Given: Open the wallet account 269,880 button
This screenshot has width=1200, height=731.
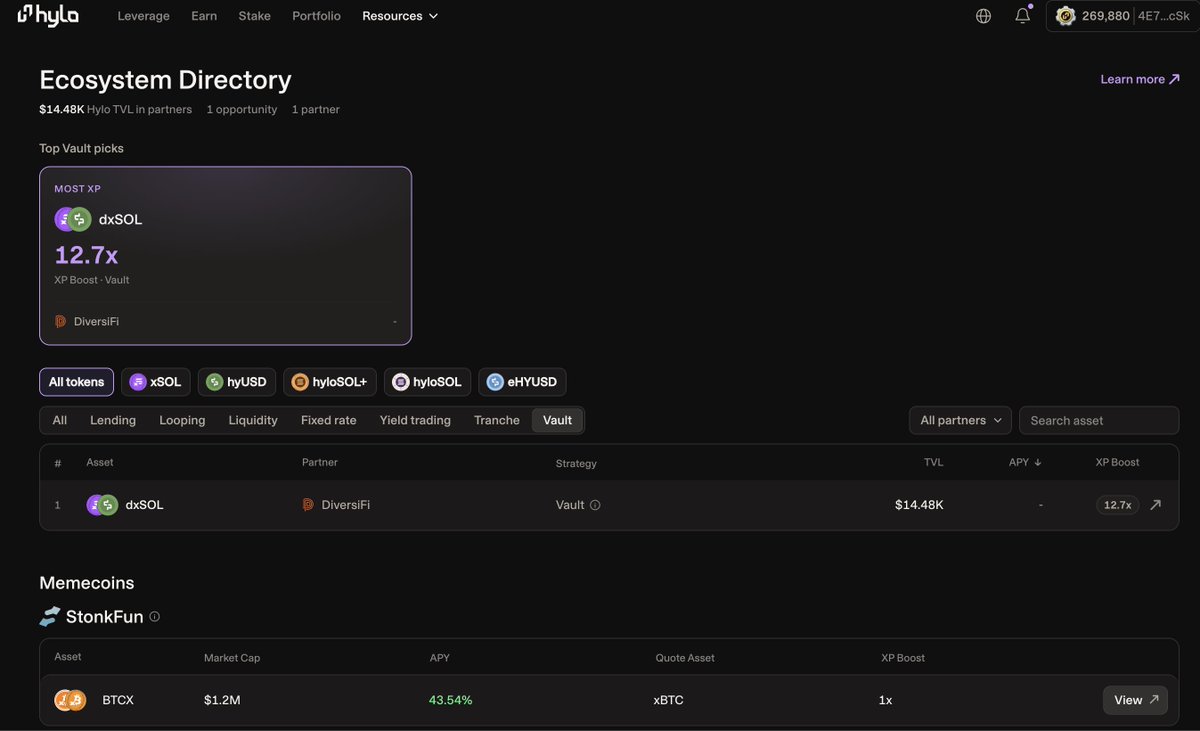Looking at the screenshot, I should coord(1122,16).
